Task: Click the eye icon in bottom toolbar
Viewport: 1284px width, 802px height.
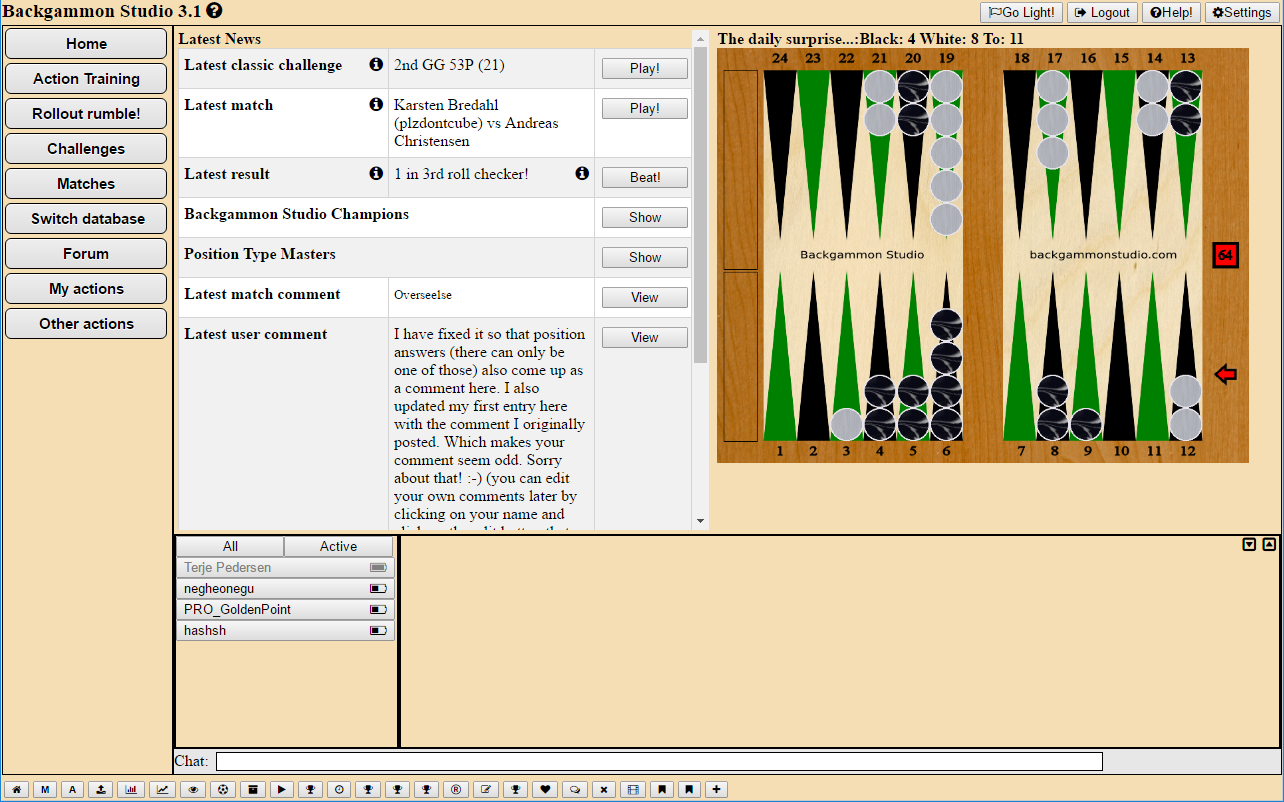Action: click(x=194, y=790)
